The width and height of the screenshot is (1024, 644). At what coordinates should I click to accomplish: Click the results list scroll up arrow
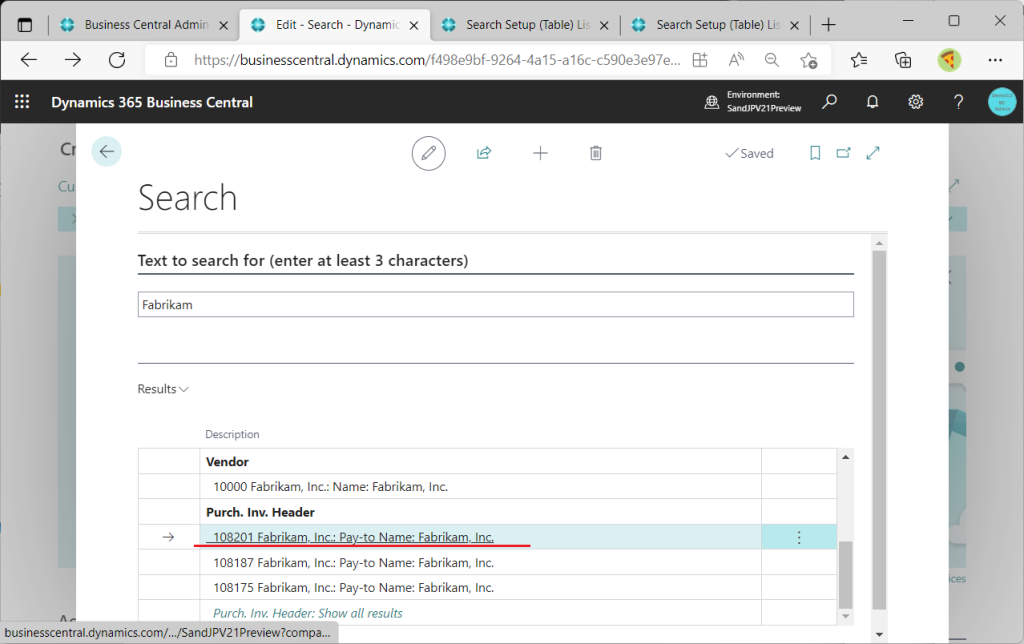pos(845,457)
